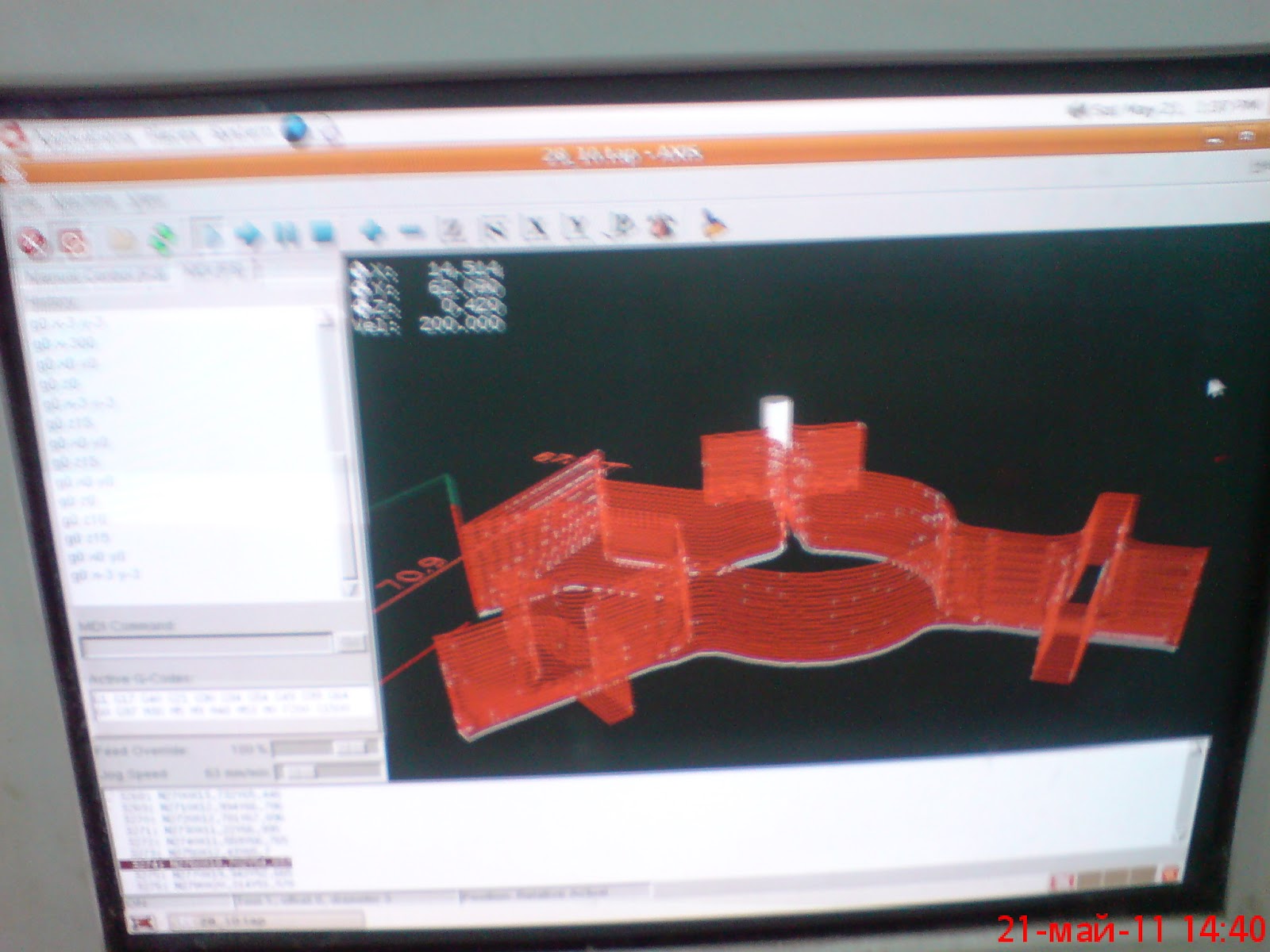Open a G-code file with the folder icon
Image resolution: width=1270 pixels, height=952 pixels.
[x=121, y=240]
